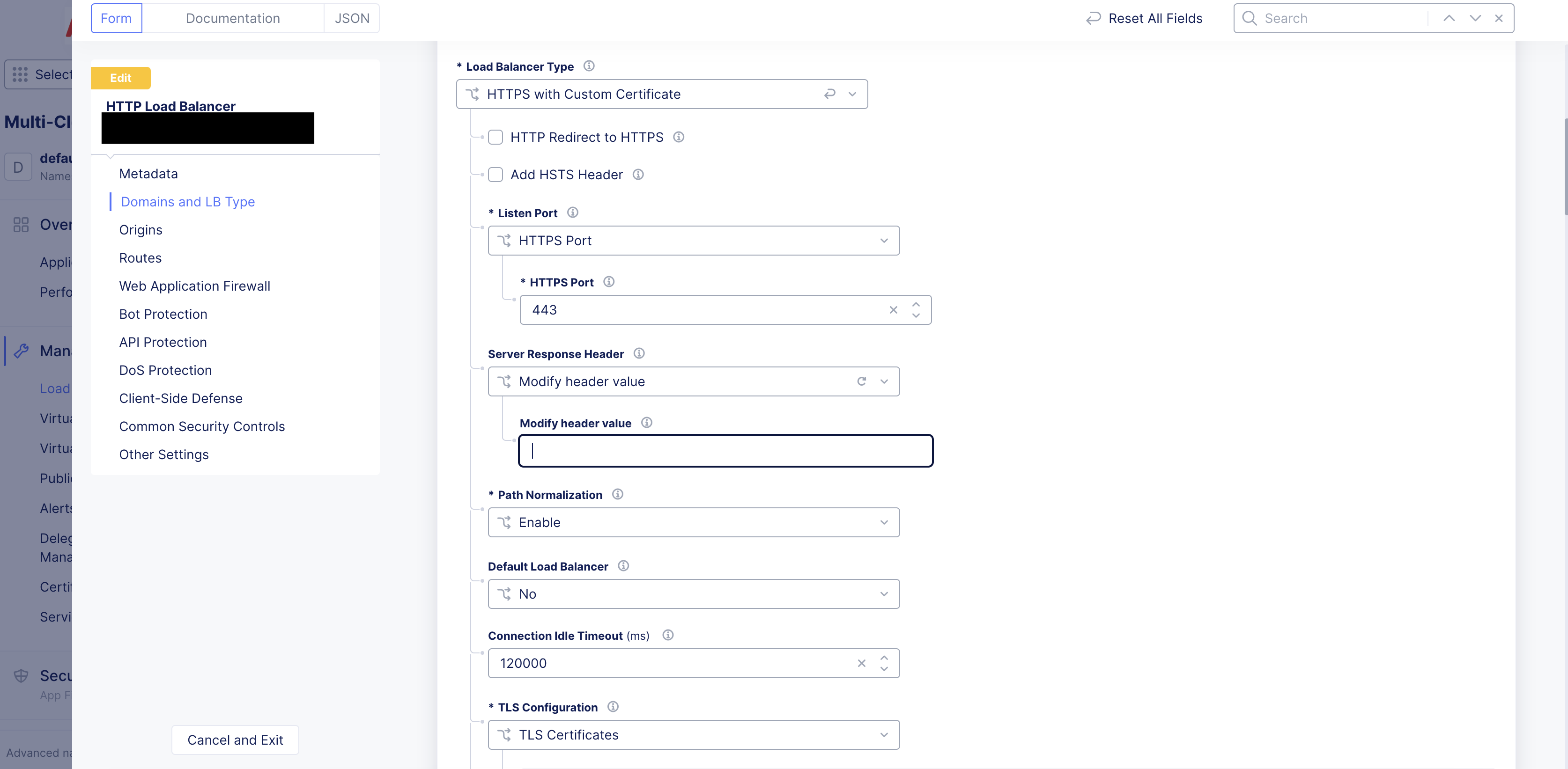
Task: Click the info icon beside Connection Idle Timeout
Action: (668, 635)
